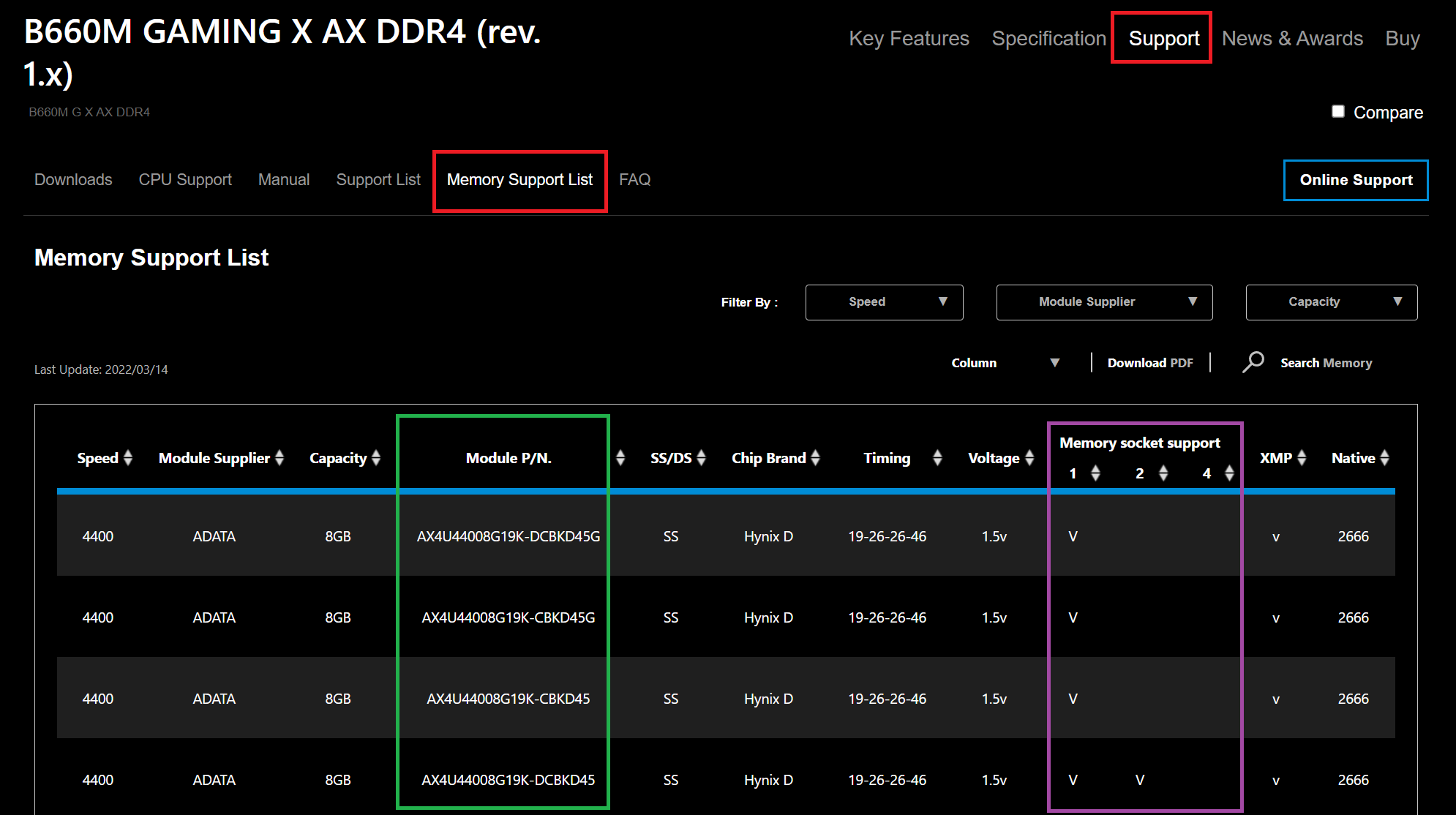Switch to the Downloads sub-tab

pyautogui.click(x=73, y=179)
